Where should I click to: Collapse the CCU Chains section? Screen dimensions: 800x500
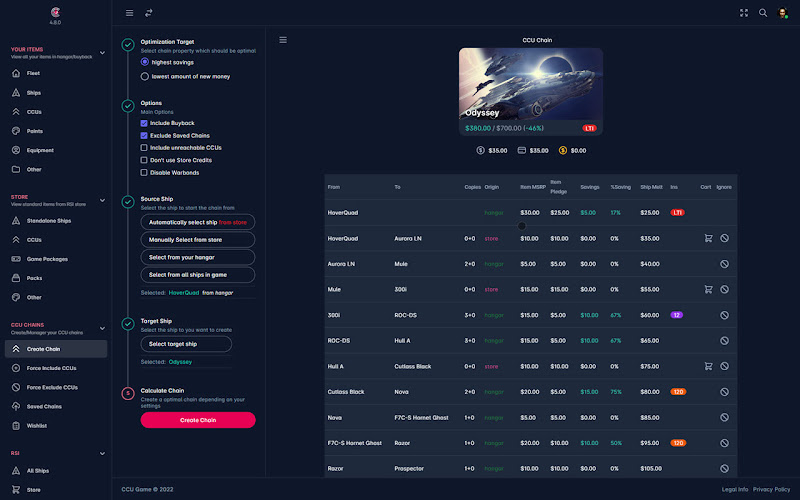tap(102, 328)
